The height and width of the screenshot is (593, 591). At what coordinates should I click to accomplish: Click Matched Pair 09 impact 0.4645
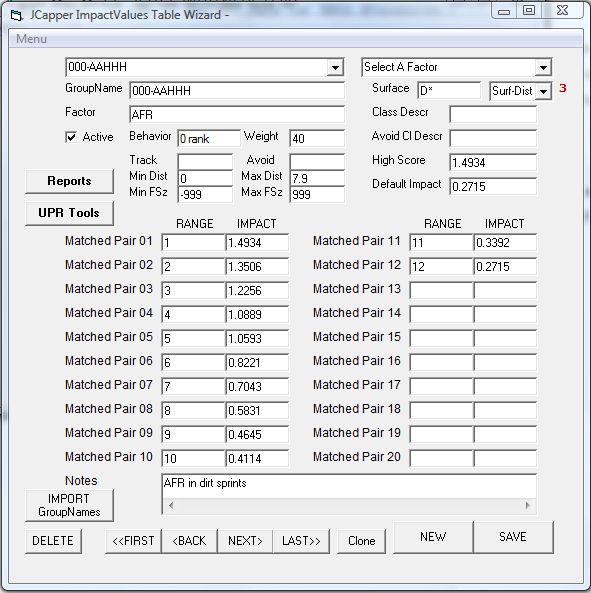coord(257,435)
